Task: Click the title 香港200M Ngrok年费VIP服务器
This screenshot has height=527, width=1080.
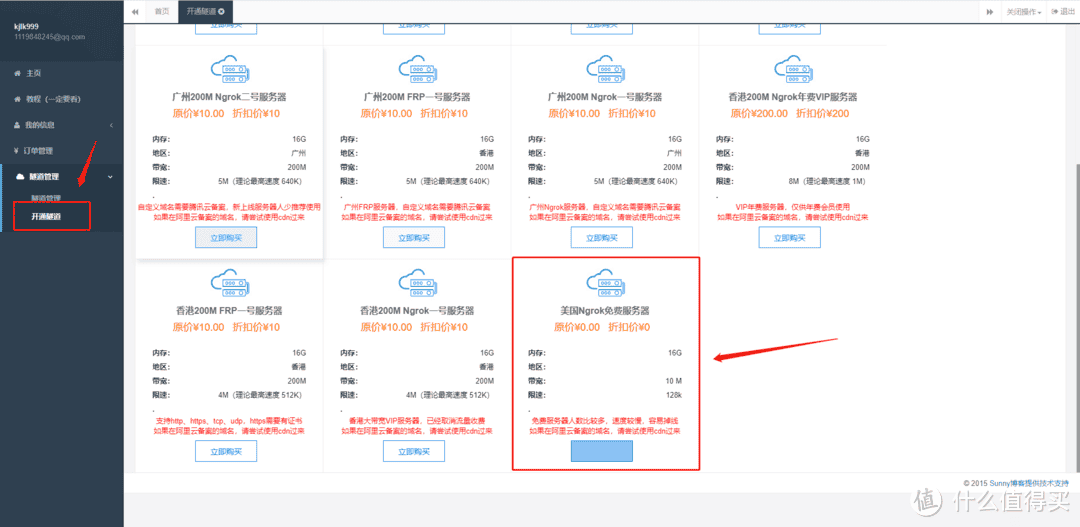Action: [x=793, y=97]
